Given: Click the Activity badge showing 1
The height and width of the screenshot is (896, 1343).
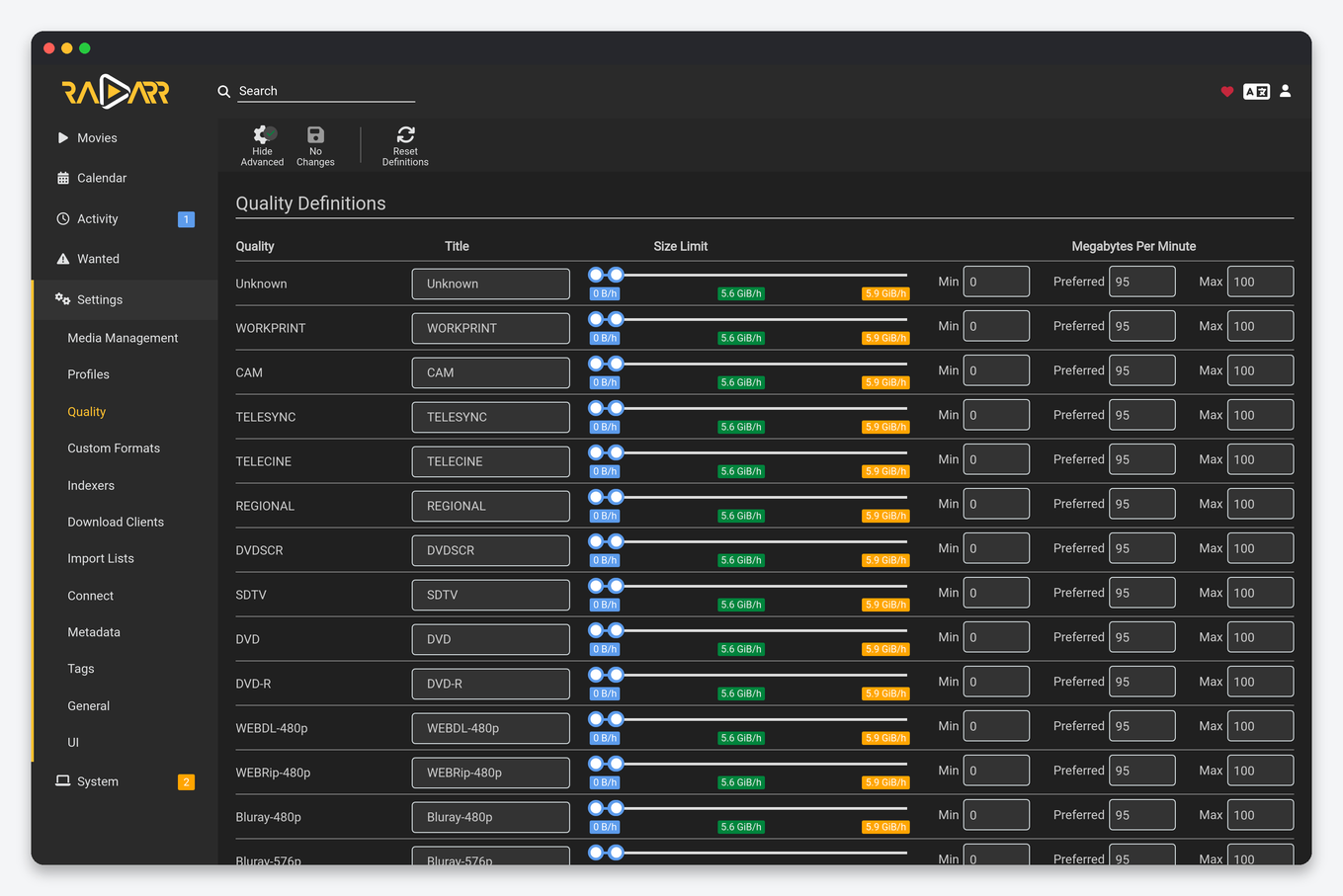Looking at the screenshot, I should coord(186,219).
